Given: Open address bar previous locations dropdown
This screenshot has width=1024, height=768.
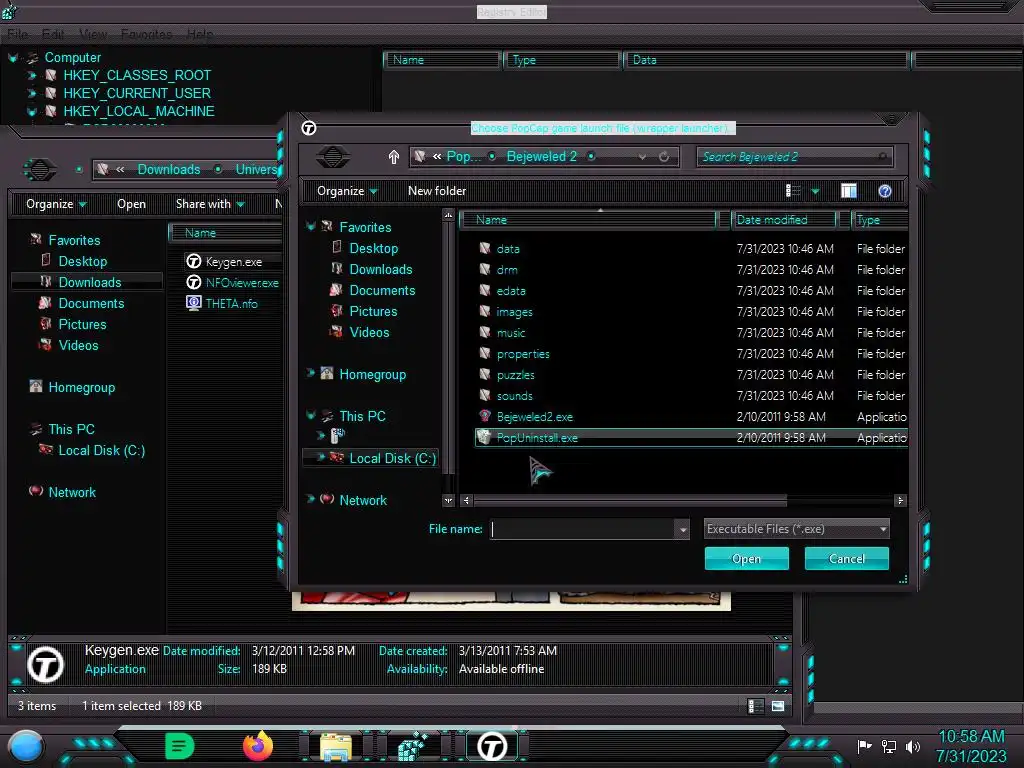Looking at the screenshot, I should click(x=642, y=157).
